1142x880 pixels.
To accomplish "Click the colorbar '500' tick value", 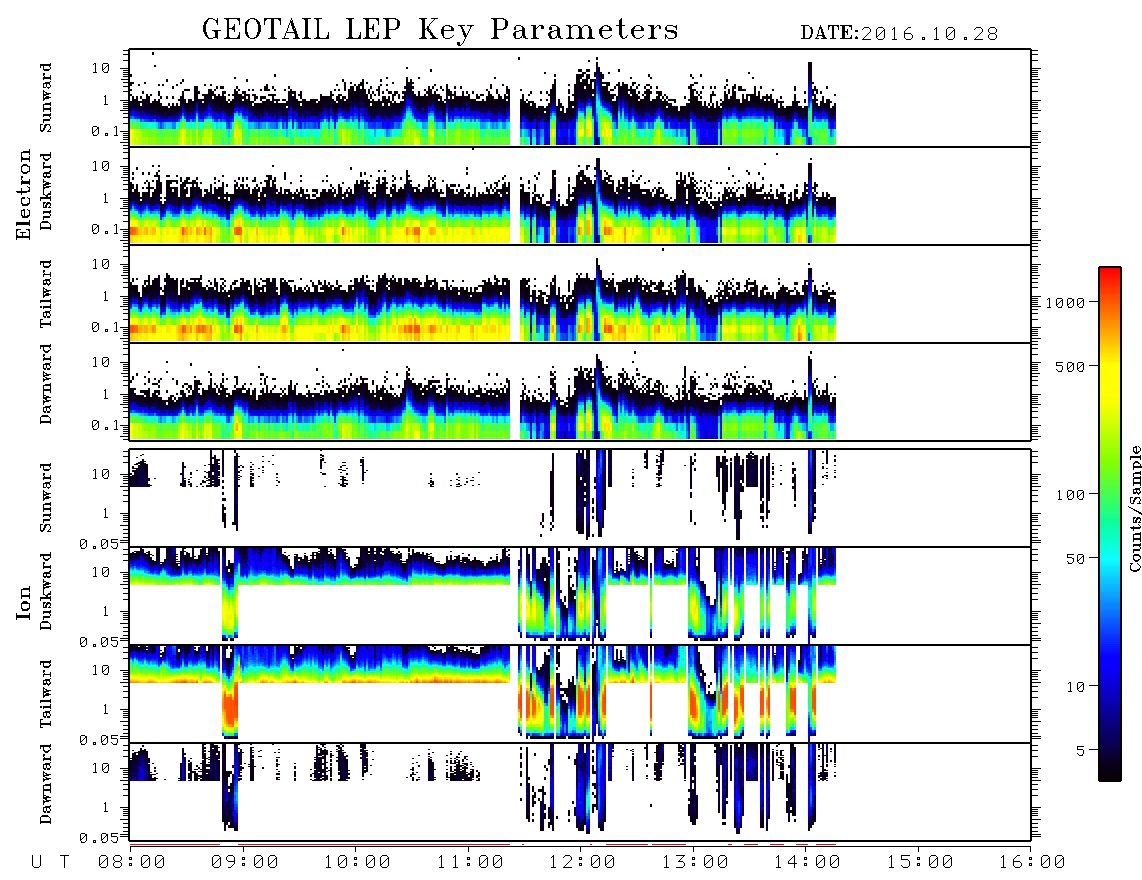I will click(1070, 366).
